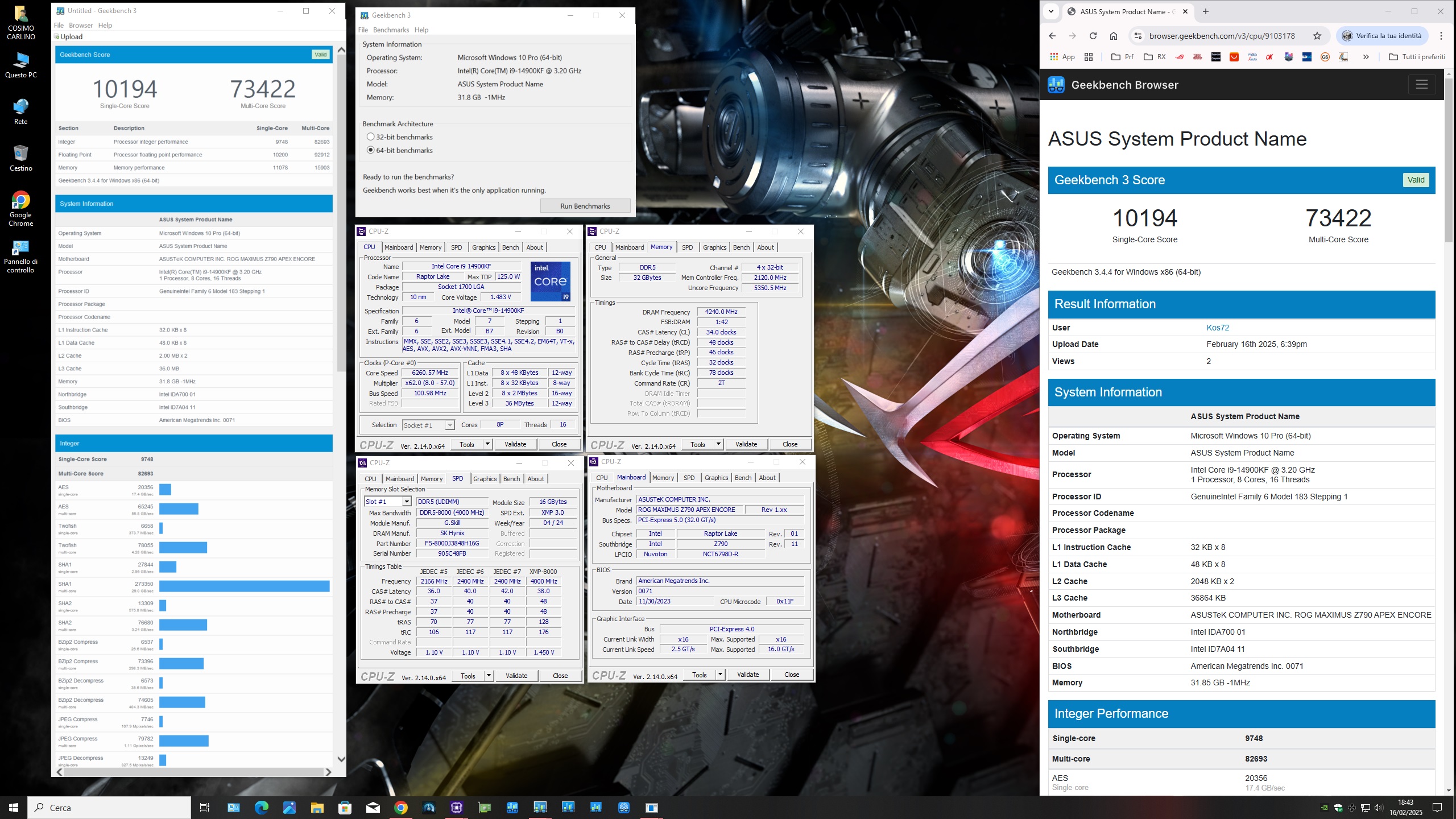
Task: Open the notification center icon
Action: [1437, 808]
